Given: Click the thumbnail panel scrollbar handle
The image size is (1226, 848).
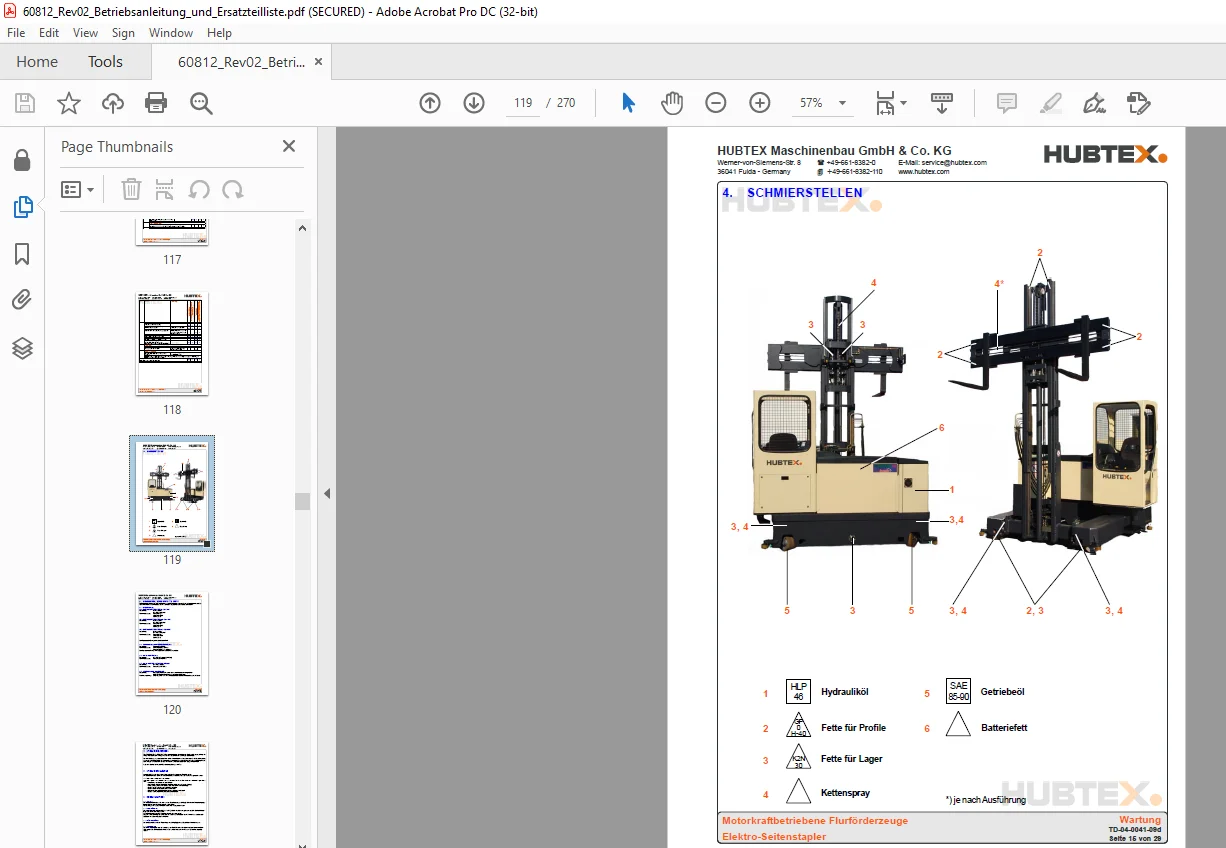Looking at the screenshot, I should click(302, 501).
